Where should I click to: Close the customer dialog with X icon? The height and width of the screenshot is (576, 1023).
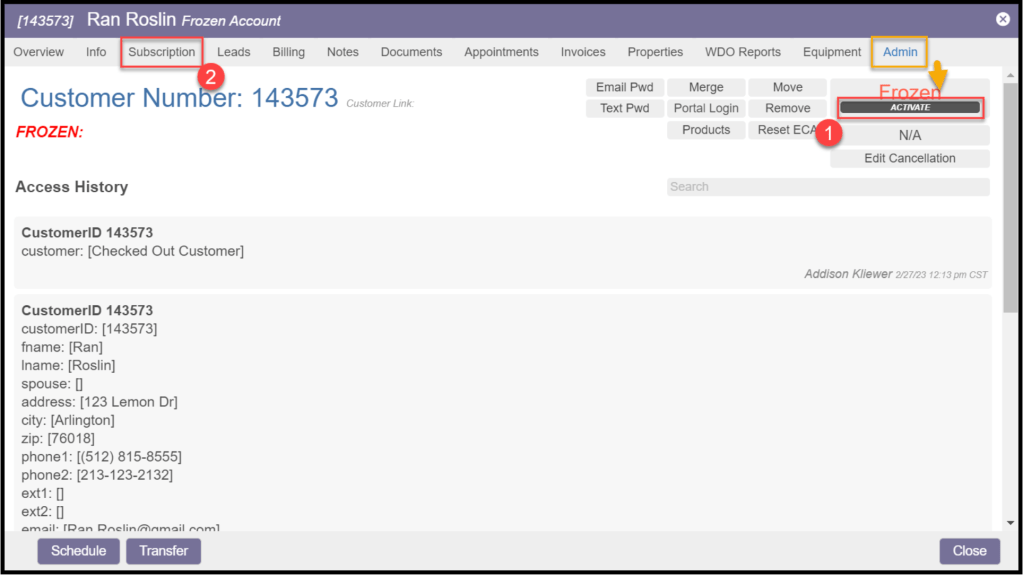(x=1002, y=19)
